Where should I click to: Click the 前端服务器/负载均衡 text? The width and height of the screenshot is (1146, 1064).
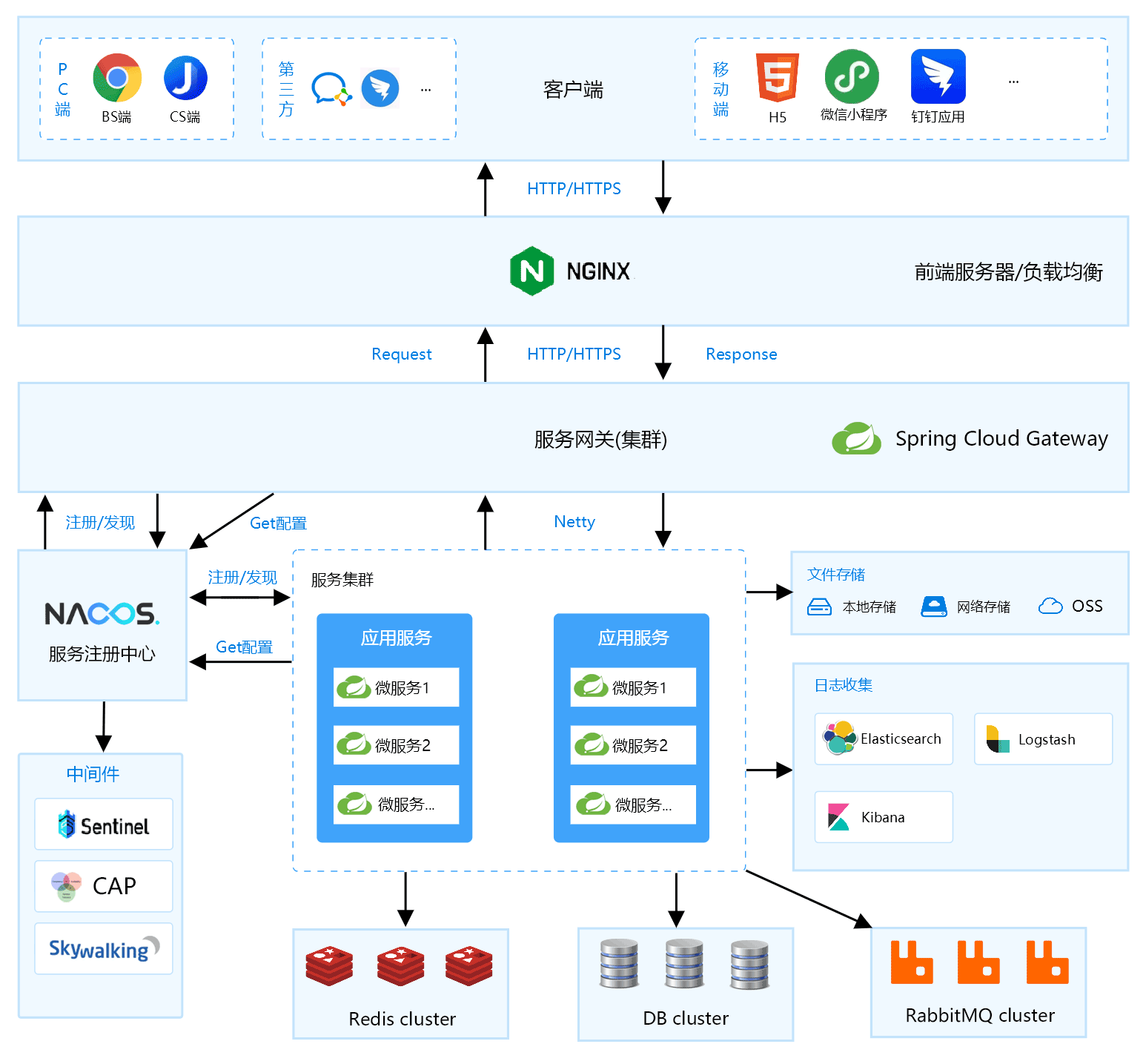click(x=1009, y=272)
